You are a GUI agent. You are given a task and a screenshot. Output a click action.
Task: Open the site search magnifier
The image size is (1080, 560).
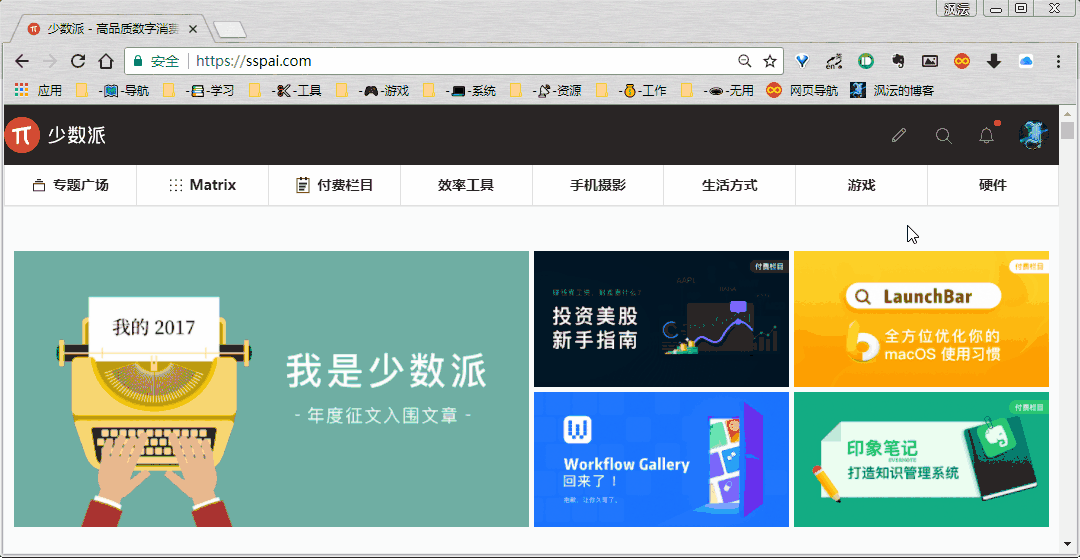944,136
